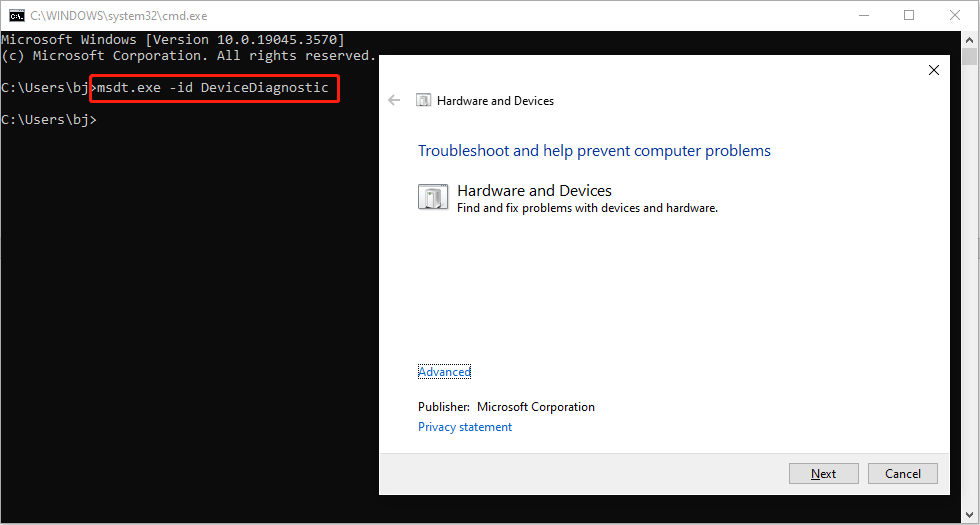Click the Microsoft Corporation copyright line in cmd
980x525 pixels.
(x=189, y=56)
